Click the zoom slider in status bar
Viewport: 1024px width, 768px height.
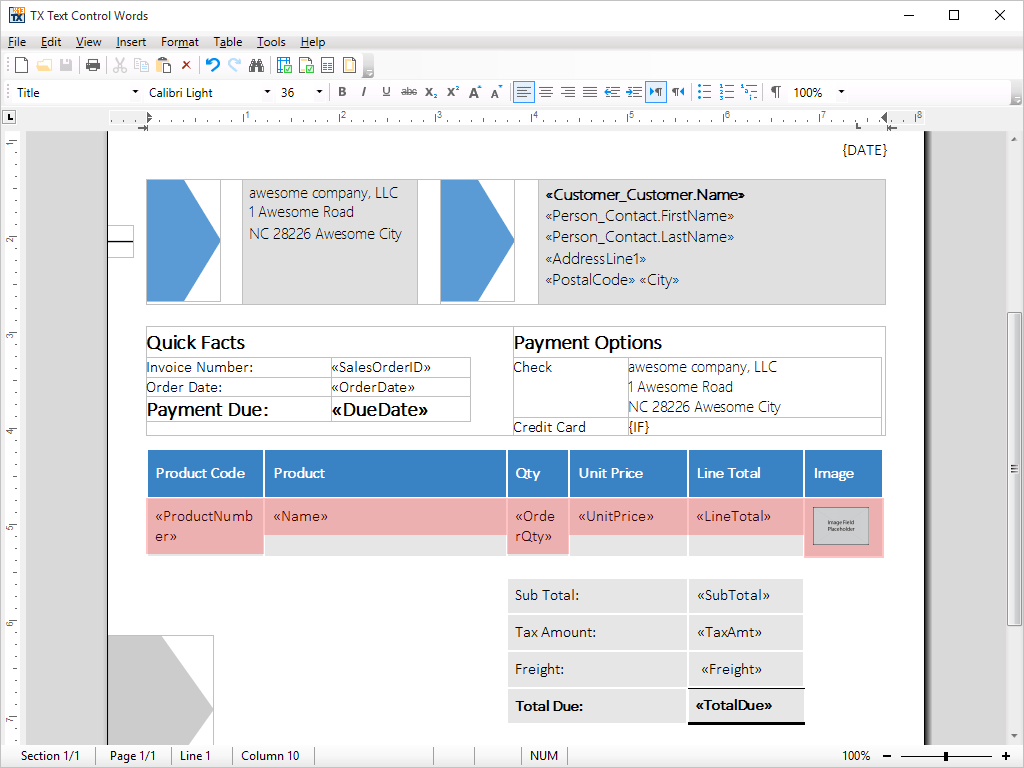(945, 756)
